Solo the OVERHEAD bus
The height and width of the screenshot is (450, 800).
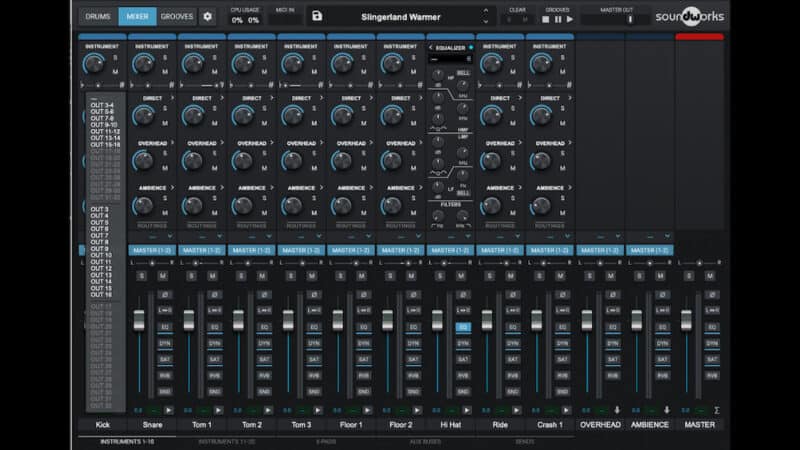click(x=589, y=276)
